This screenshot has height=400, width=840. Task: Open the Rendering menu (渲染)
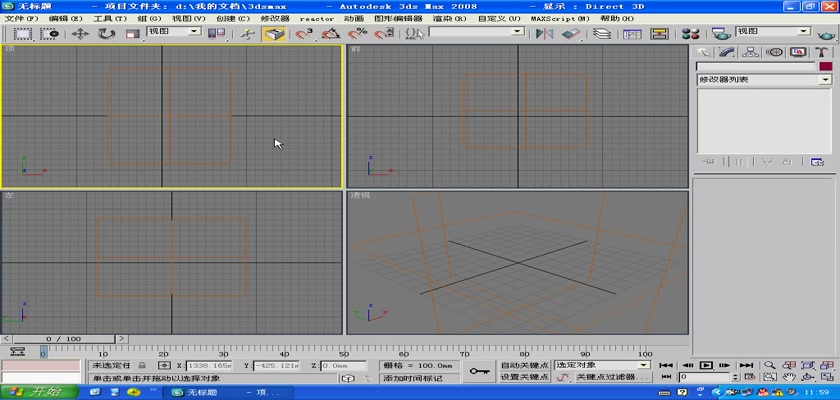(449, 18)
